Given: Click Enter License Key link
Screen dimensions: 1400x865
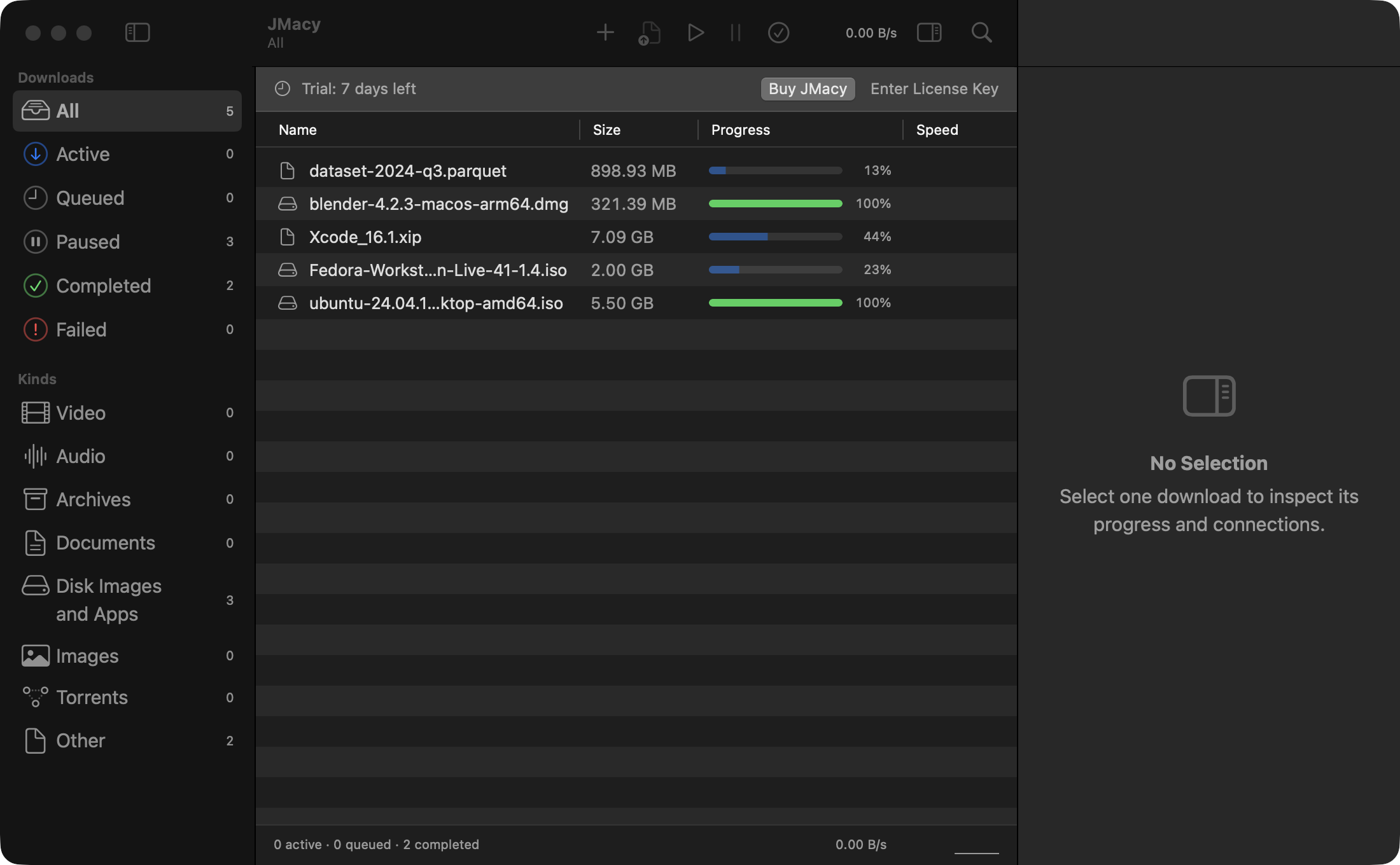Looking at the screenshot, I should (x=934, y=88).
